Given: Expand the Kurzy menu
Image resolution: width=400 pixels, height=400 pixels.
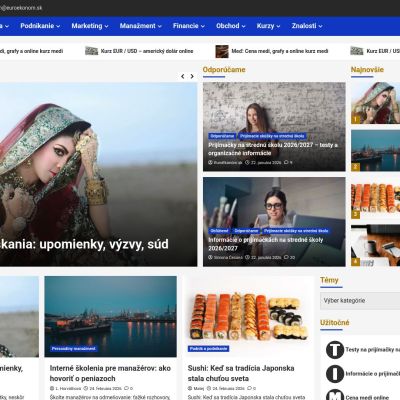Looking at the screenshot, I should pos(268,26).
